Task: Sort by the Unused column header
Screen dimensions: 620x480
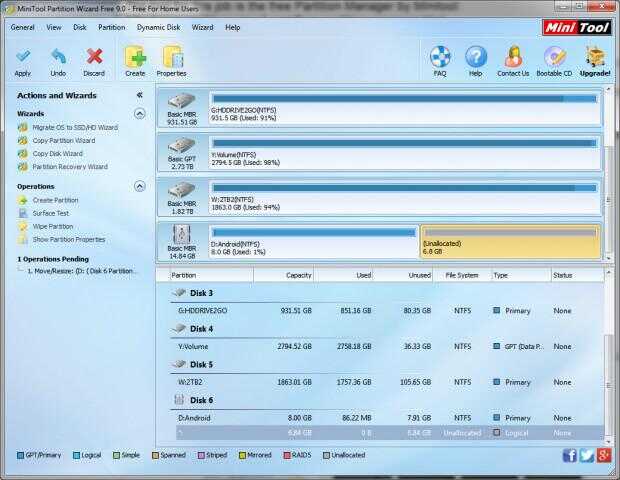Action: (x=403, y=275)
